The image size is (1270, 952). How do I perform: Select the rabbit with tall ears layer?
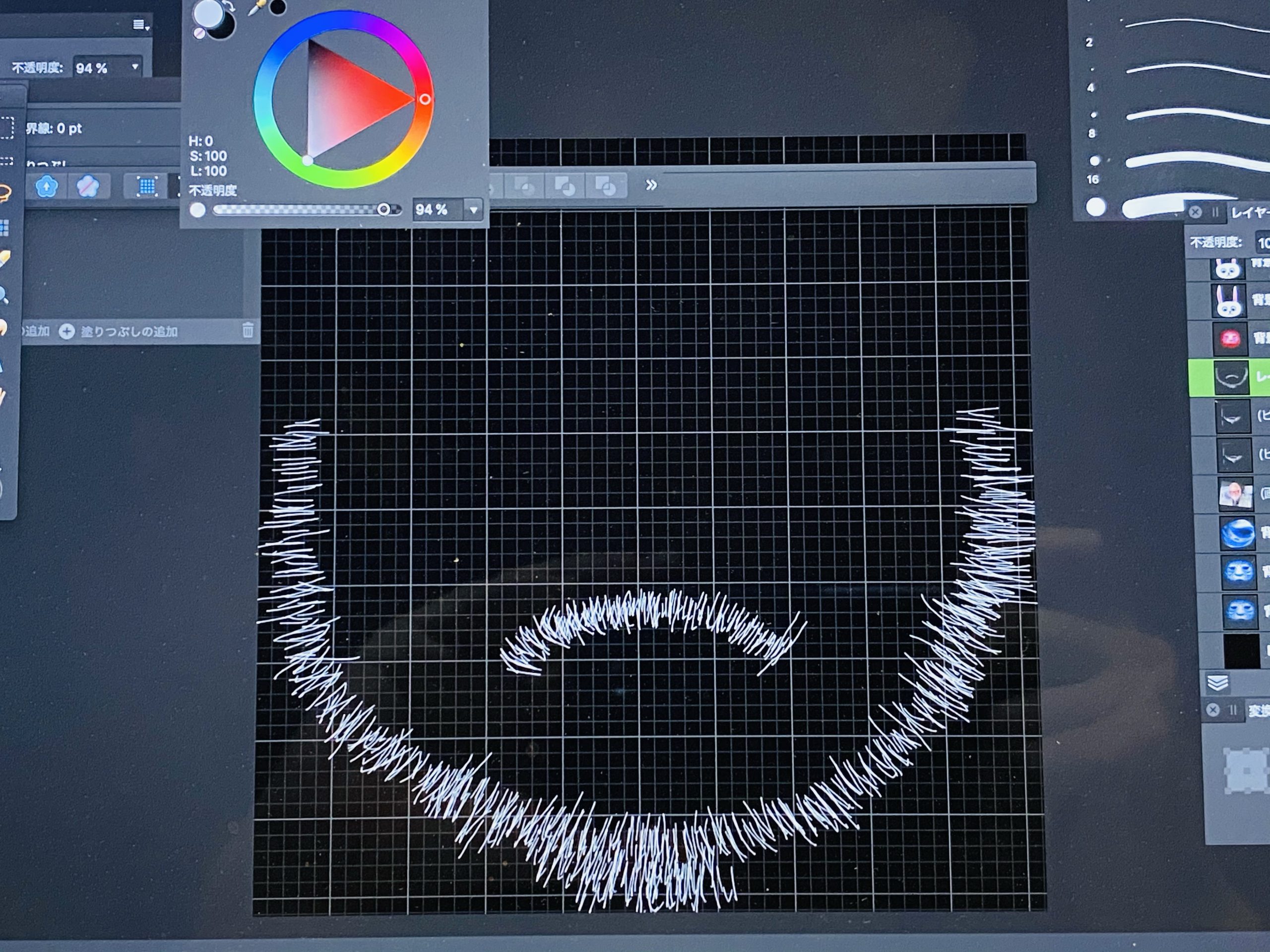coord(1229,300)
